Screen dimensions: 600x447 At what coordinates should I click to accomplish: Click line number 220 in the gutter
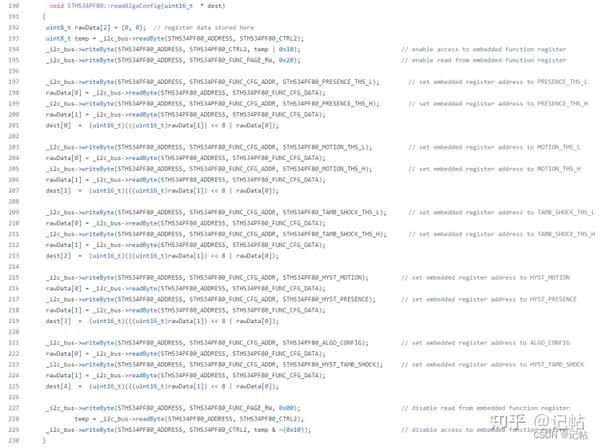(14, 332)
